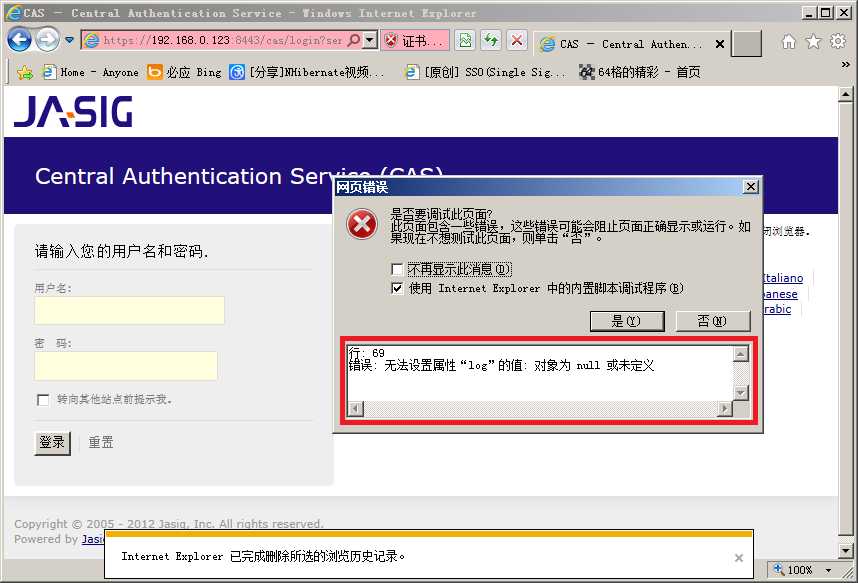Click the 用户名 username input field

coord(129,310)
